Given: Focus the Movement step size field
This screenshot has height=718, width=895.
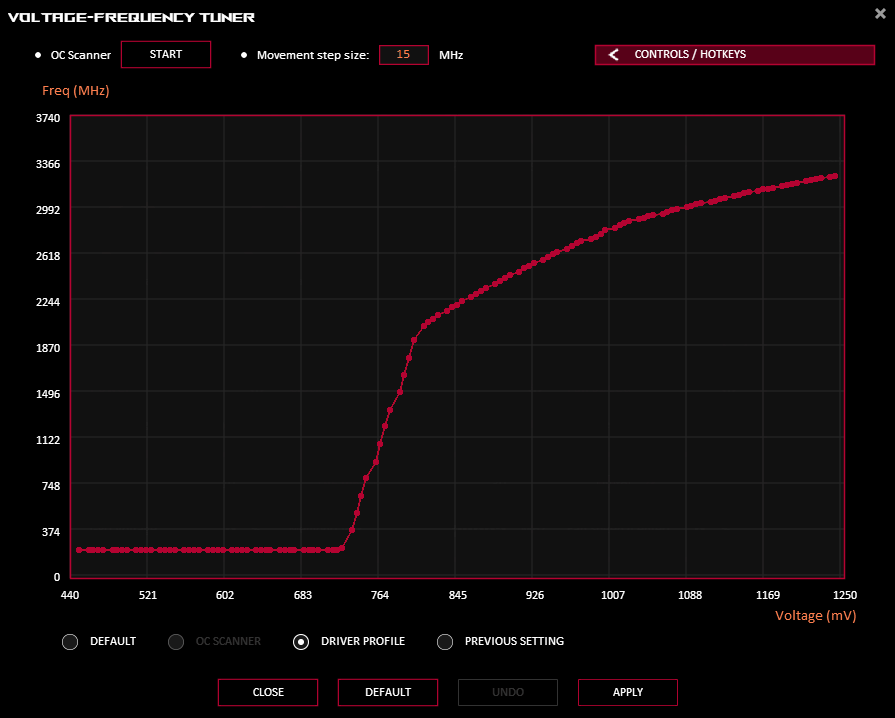Looking at the screenshot, I should click(x=404, y=55).
